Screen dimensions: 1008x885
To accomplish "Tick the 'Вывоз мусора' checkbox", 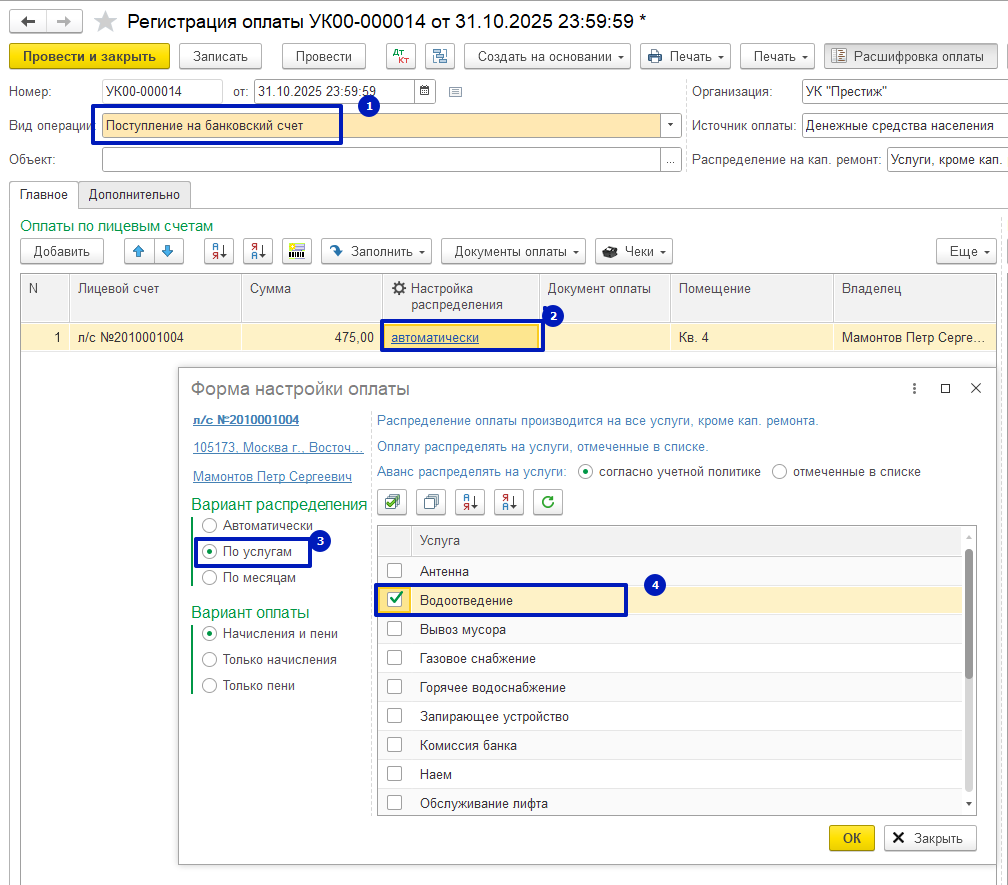I will tap(395, 630).
